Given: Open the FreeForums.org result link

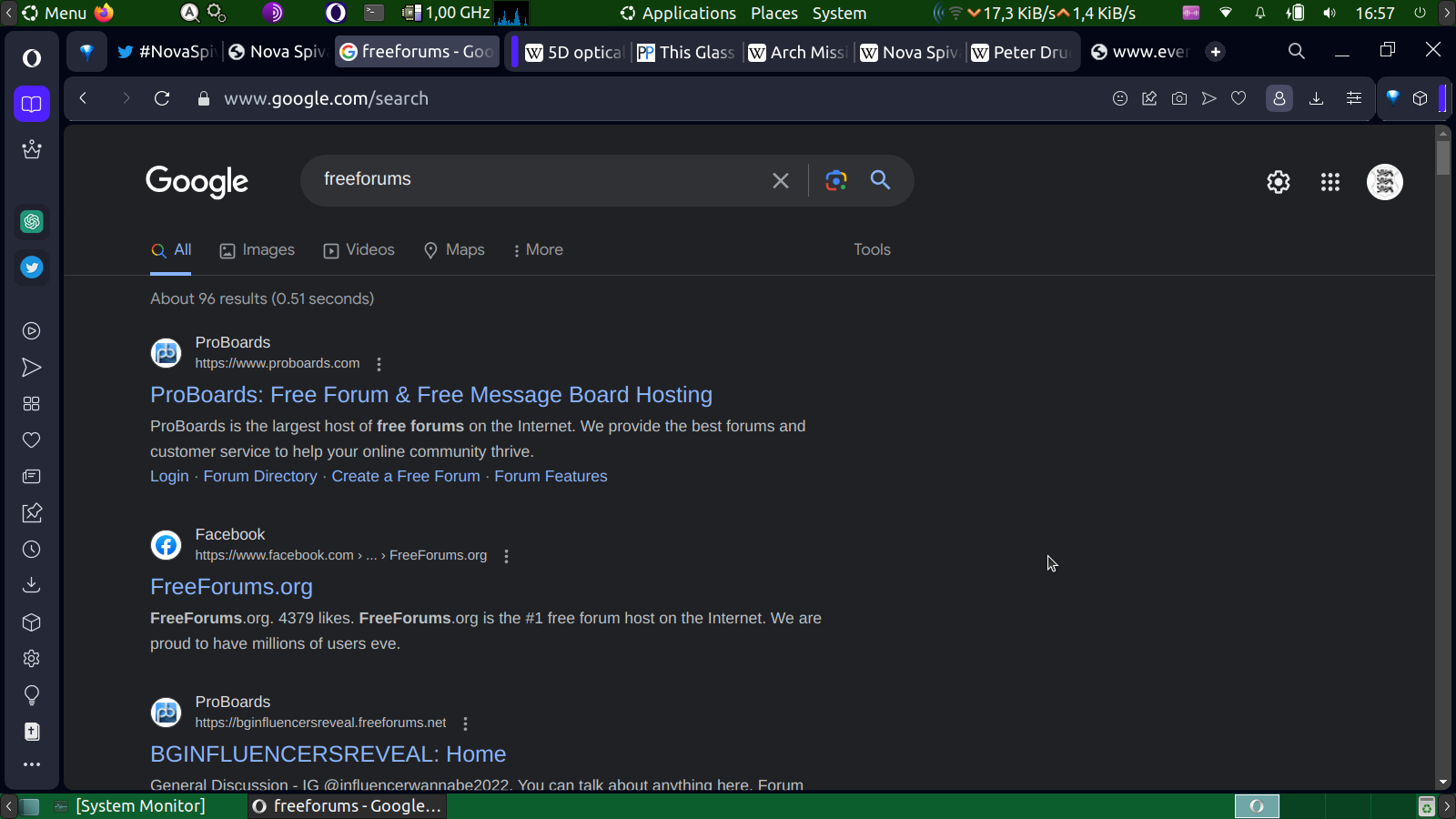Looking at the screenshot, I should click(231, 587).
